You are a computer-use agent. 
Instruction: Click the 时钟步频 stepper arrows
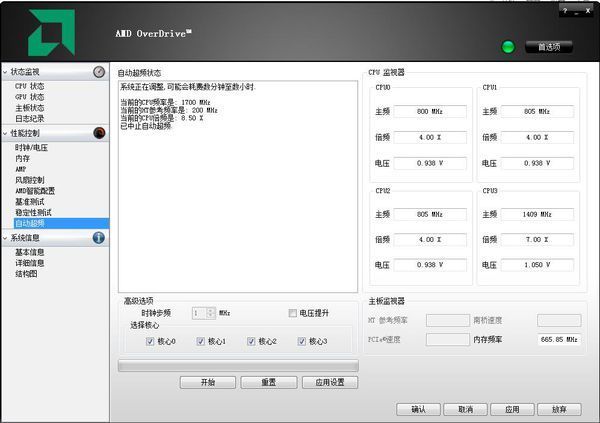pyautogui.click(x=211, y=313)
